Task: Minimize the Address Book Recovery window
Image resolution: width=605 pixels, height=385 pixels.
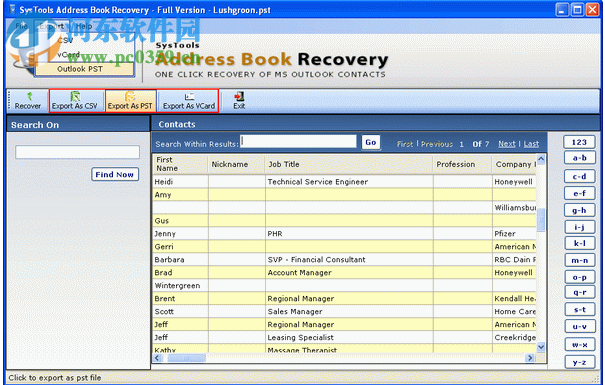Action: pyautogui.click(x=562, y=10)
